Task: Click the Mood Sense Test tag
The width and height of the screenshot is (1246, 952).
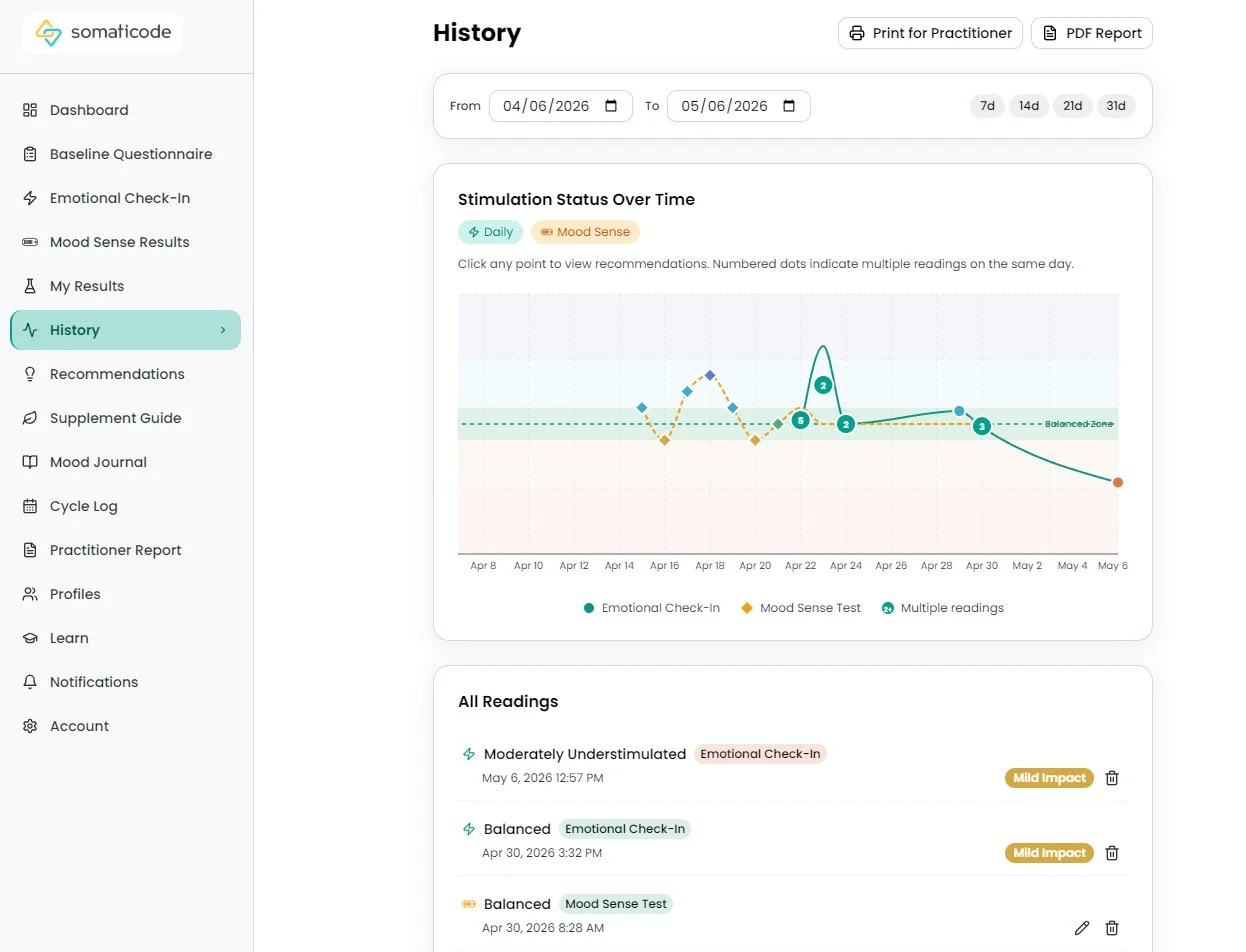Action: point(616,904)
